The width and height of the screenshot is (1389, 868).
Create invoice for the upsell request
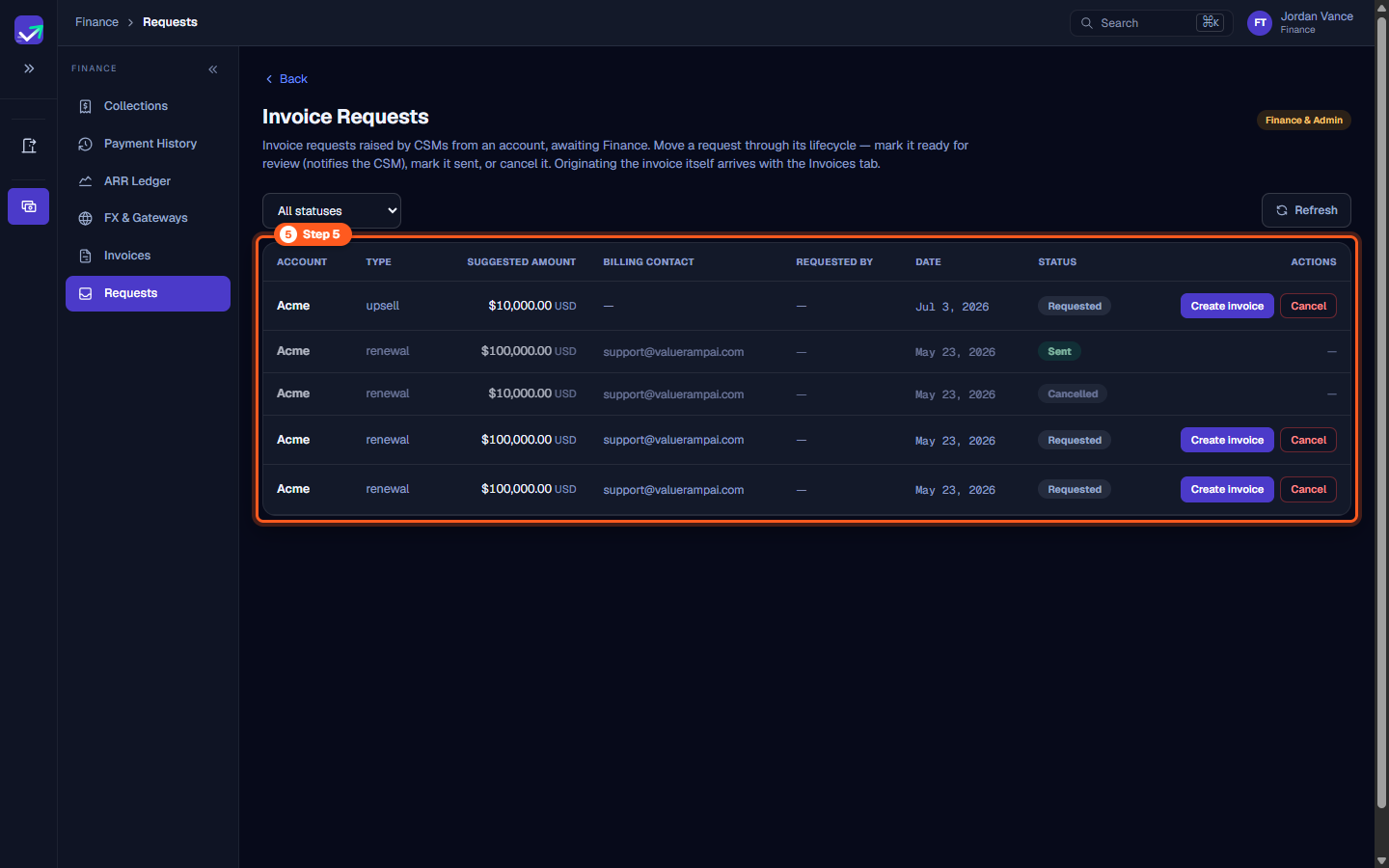click(x=1227, y=306)
